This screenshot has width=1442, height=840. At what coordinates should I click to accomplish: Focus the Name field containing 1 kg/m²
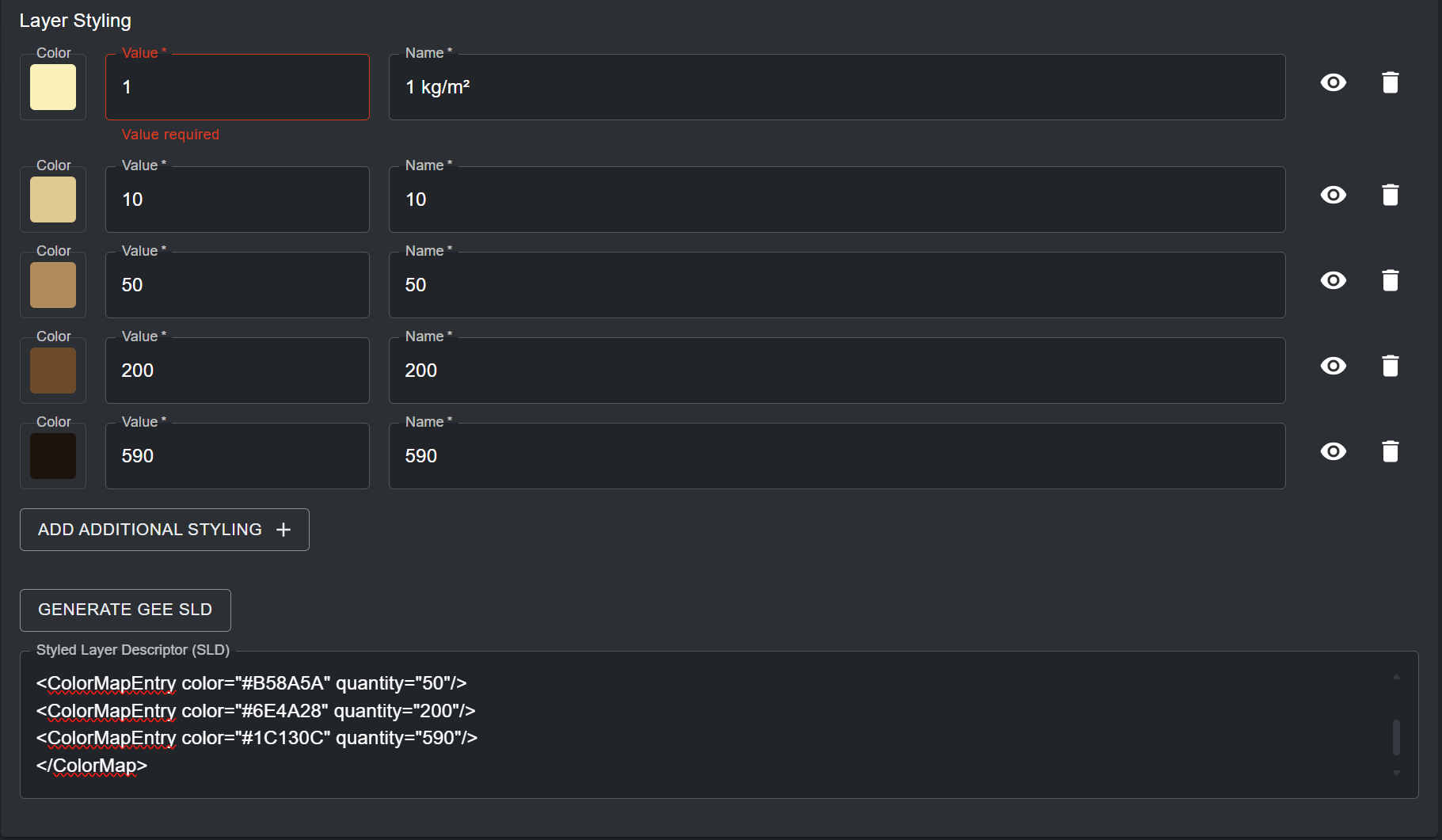[836, 87]
